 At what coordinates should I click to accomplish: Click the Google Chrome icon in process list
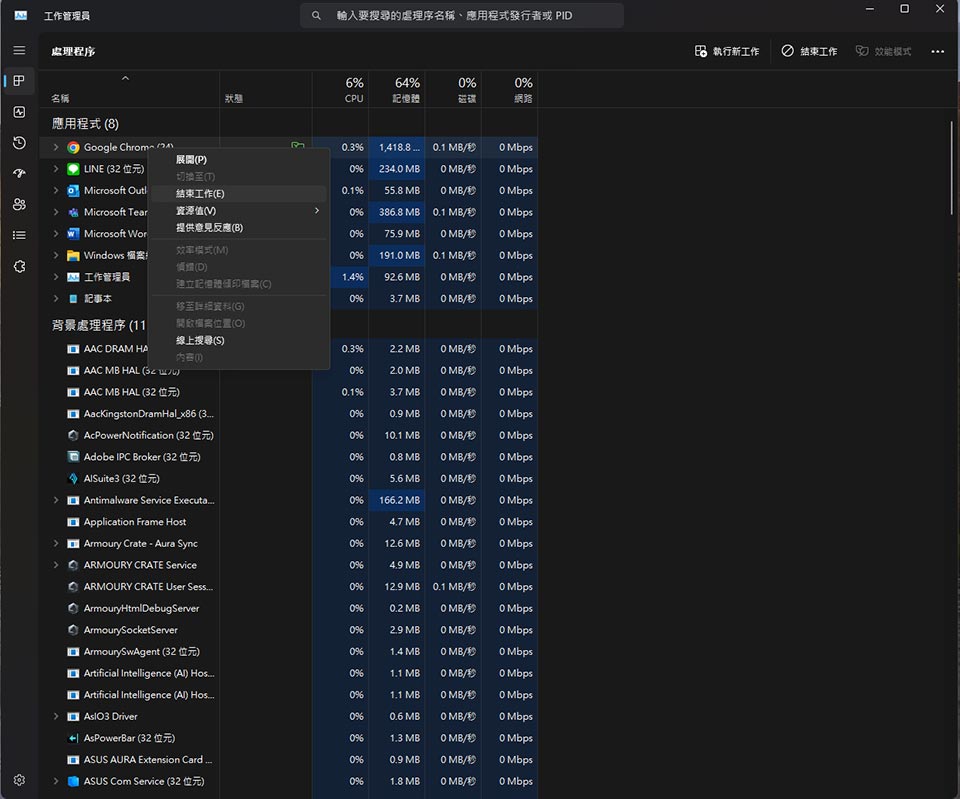(73, 148)
